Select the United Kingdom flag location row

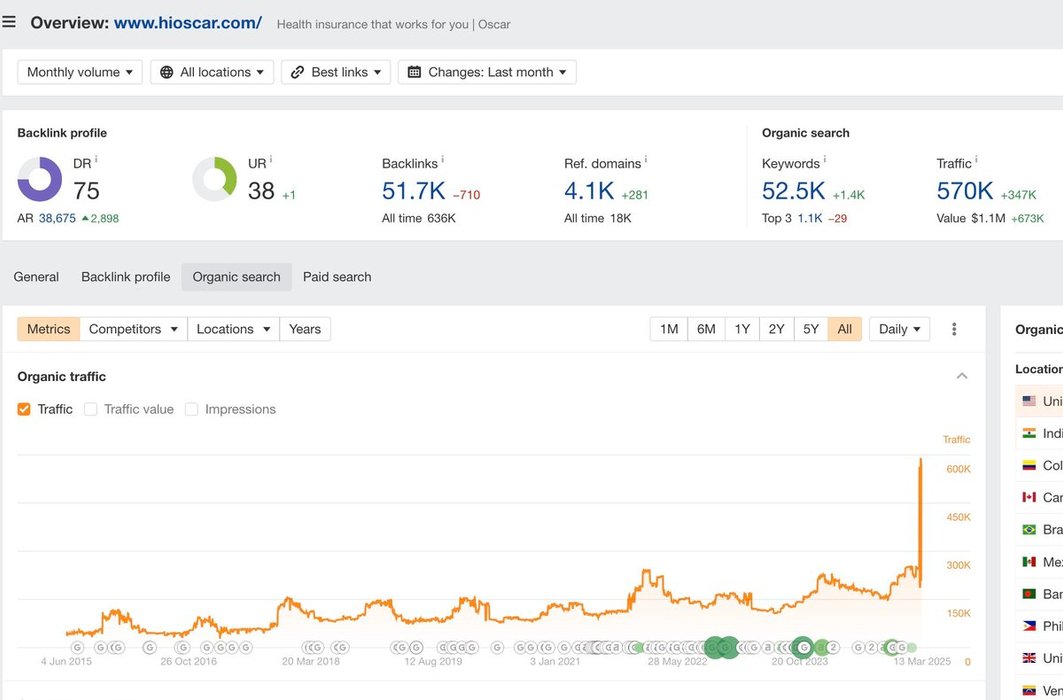click(1039, 658)
